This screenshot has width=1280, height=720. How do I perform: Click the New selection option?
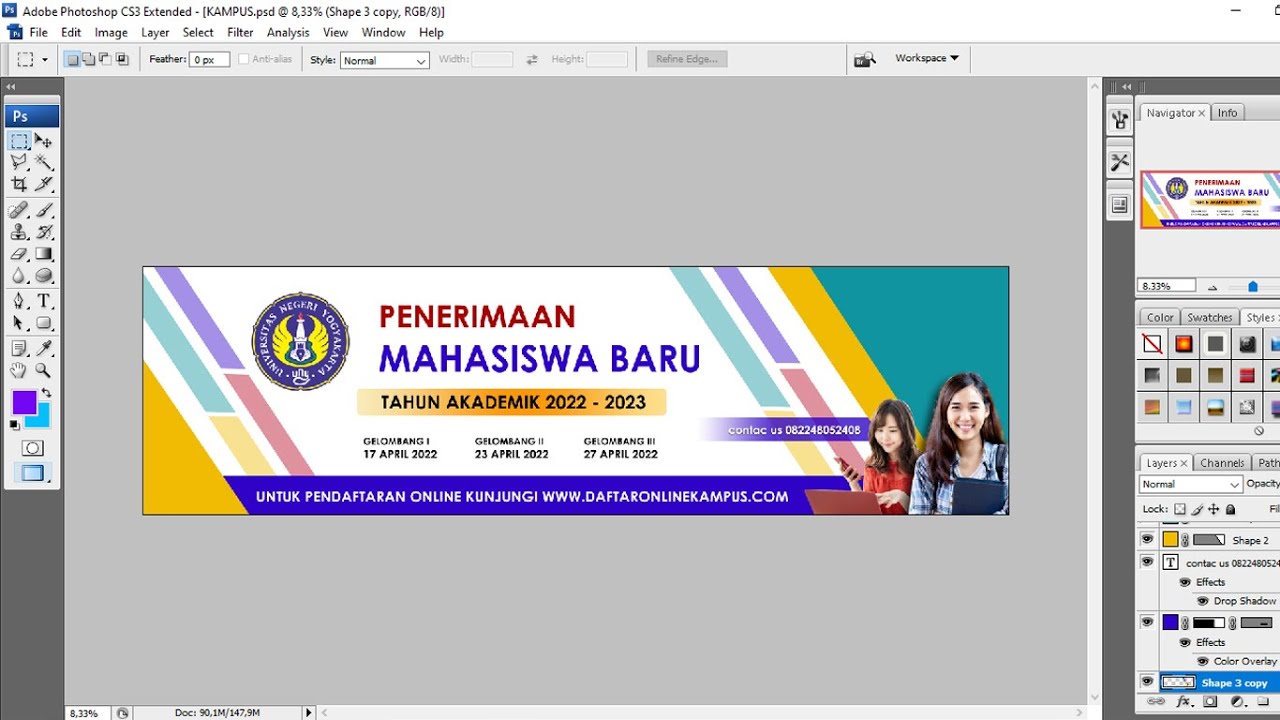click(73, 59)
